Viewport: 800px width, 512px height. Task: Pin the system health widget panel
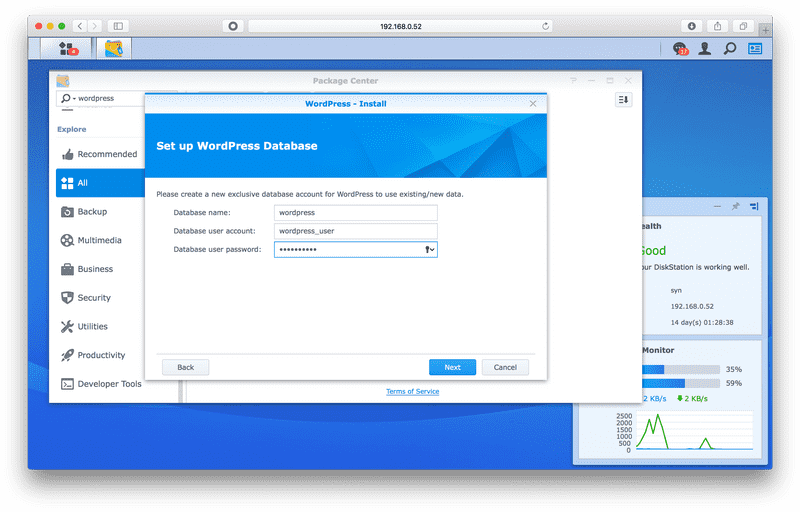click(736, 206)
